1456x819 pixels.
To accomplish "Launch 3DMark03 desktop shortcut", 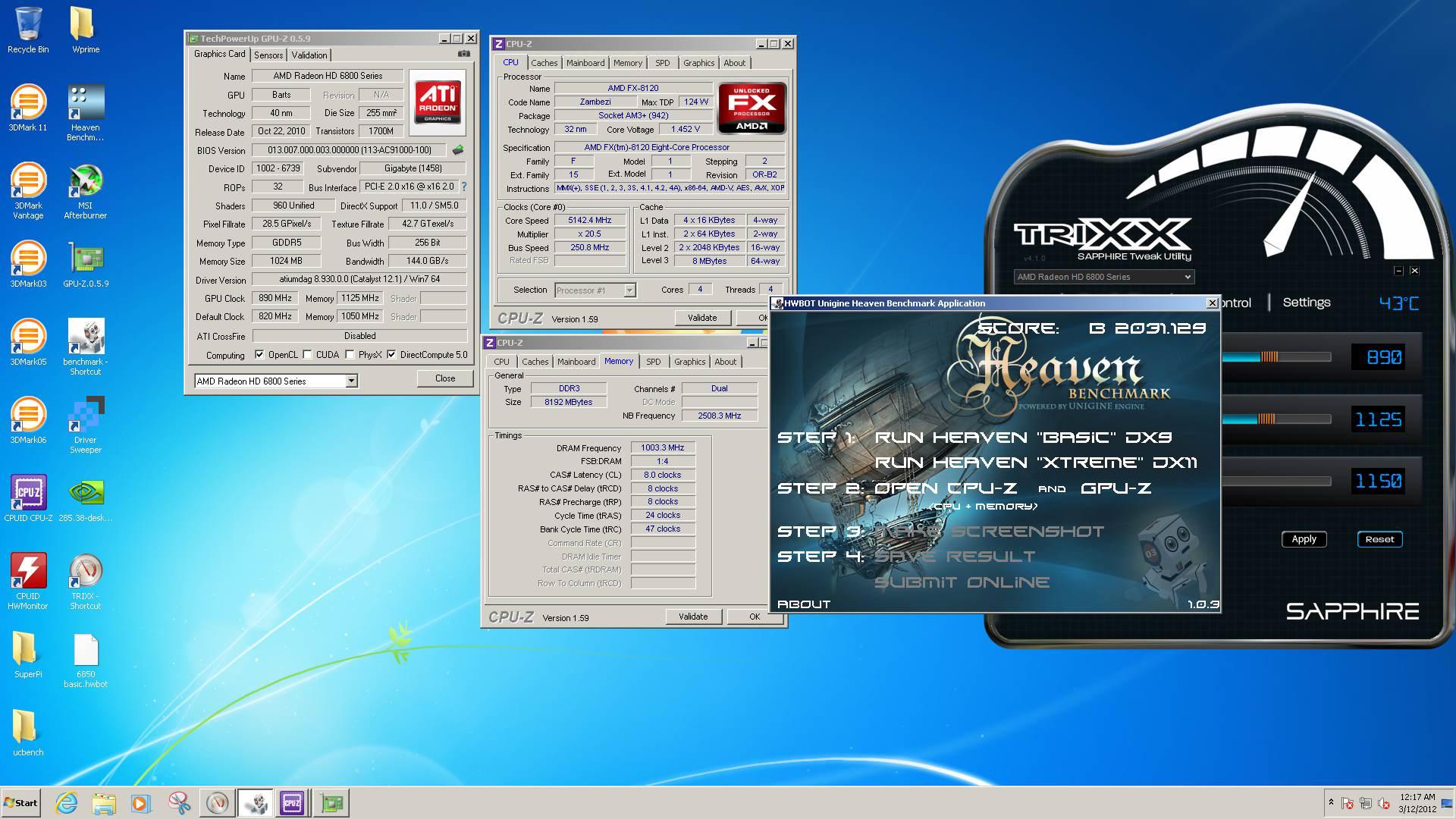I will point(28,264).
